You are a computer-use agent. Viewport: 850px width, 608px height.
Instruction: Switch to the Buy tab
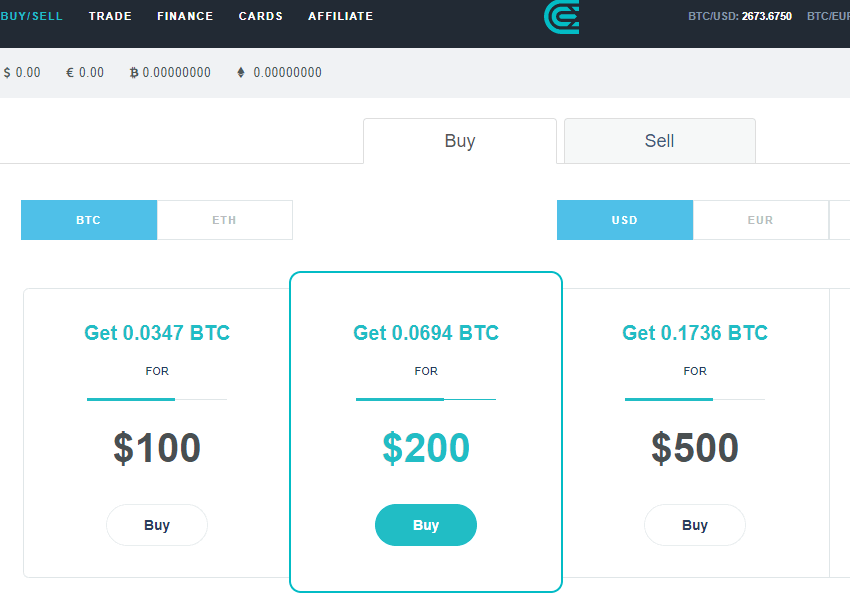coord(460,141)
